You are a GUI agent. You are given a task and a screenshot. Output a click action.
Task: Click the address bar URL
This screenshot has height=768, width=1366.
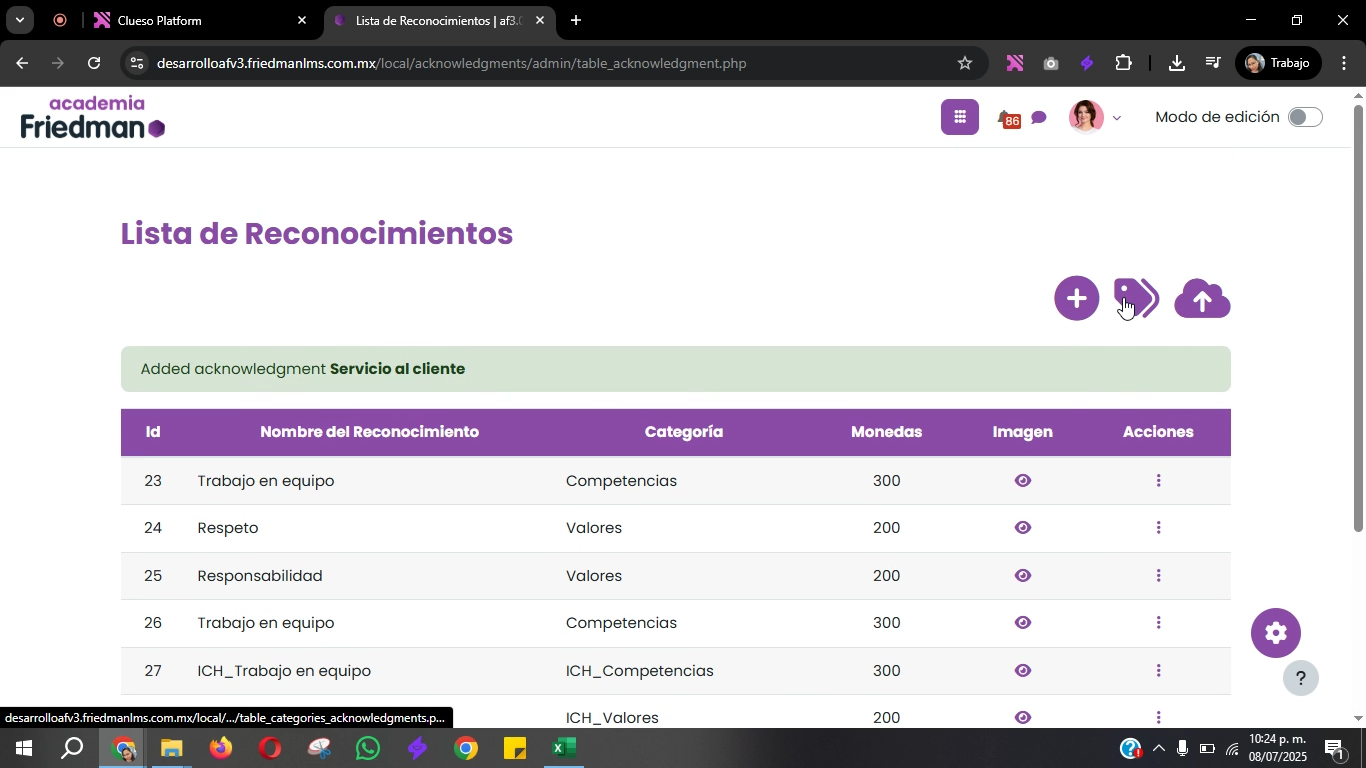pyautogui.click(x=452, y=63)
